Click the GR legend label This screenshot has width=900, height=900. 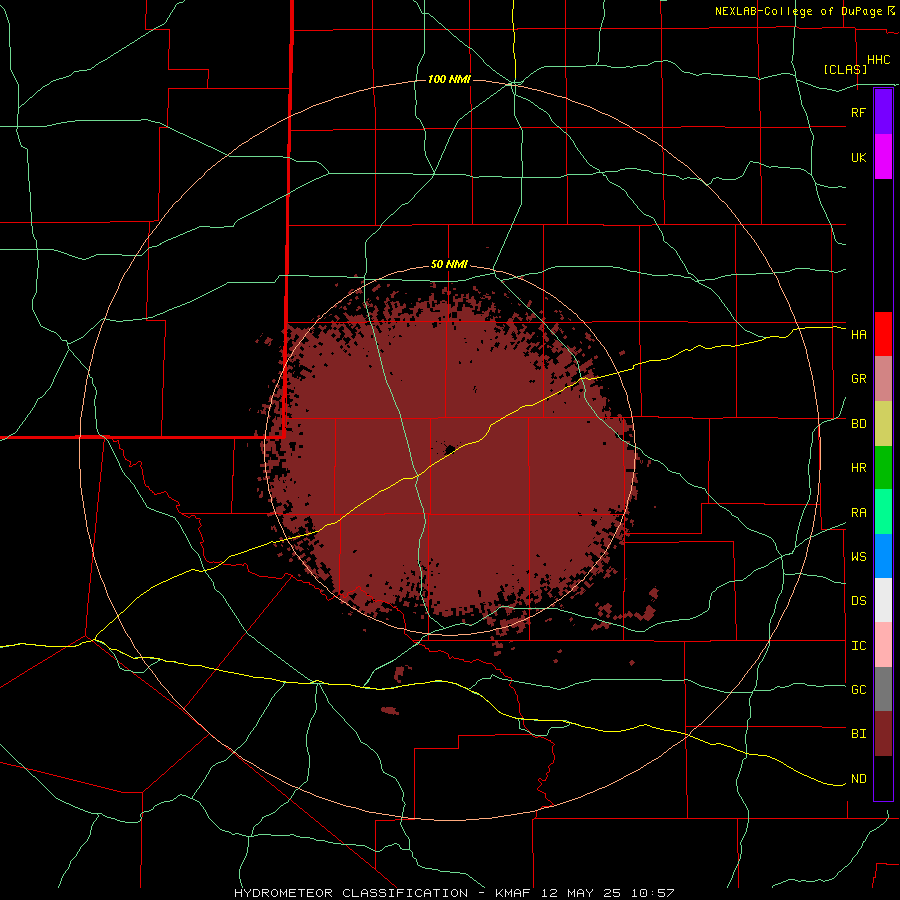[858, 379]
